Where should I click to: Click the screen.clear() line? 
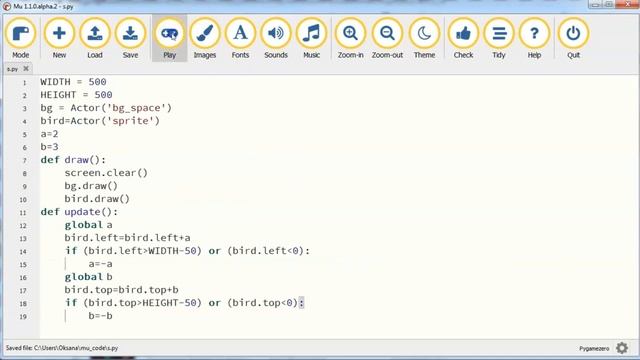pyautogui.click(x=106, y=173)
